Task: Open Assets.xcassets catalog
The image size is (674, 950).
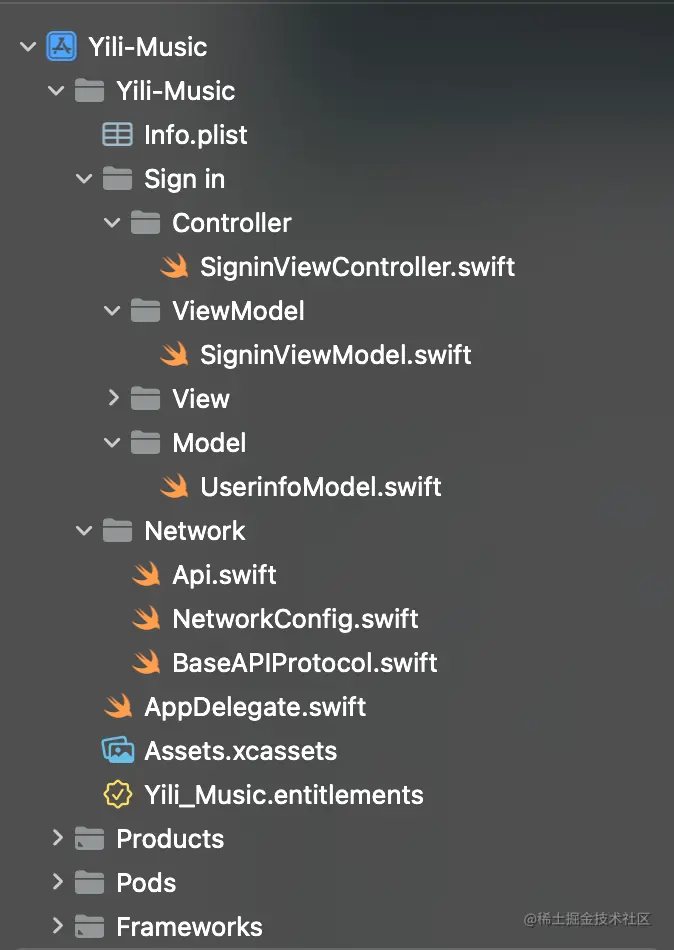Action: click(241, 751)
